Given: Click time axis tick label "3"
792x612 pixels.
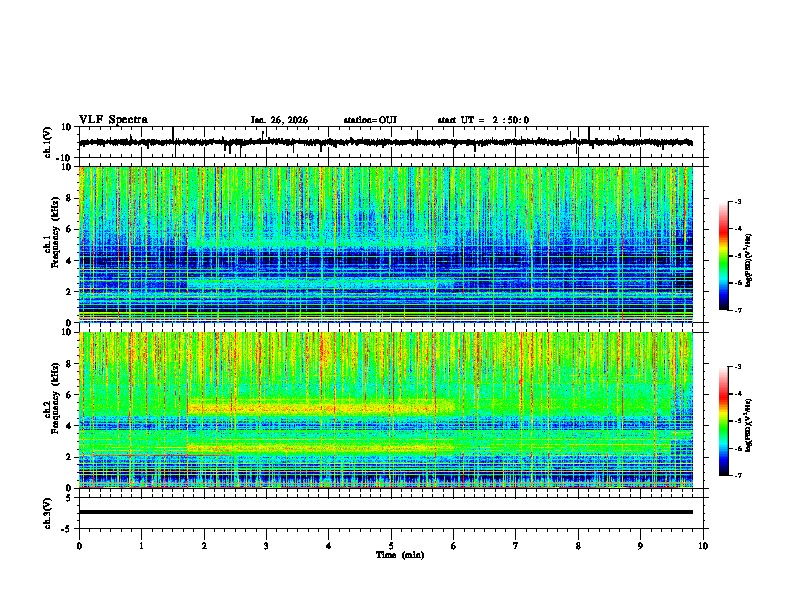Looking at the screenshot, I should pos(266,546).
